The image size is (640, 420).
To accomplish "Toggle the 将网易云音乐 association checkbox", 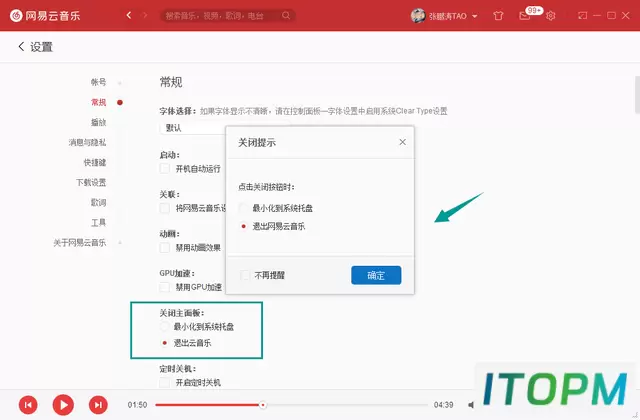I will 164,208.
